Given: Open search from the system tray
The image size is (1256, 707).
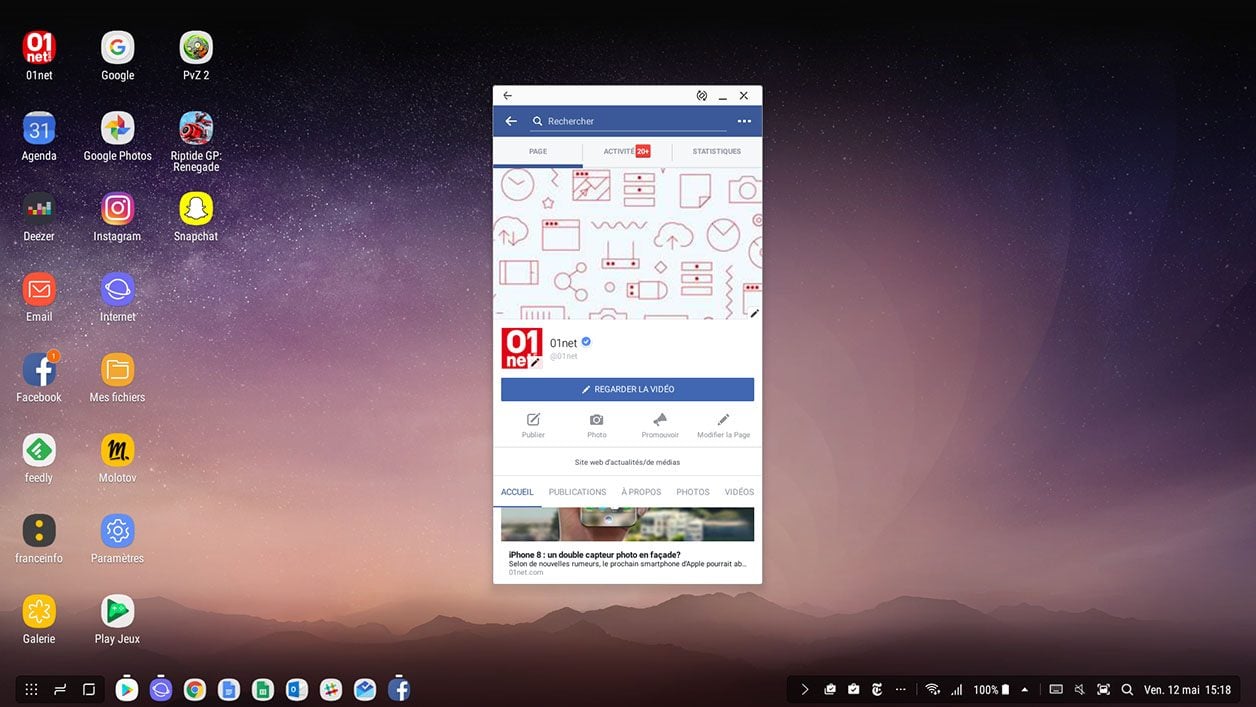Looking at the screenshot, I should 1127,689.
